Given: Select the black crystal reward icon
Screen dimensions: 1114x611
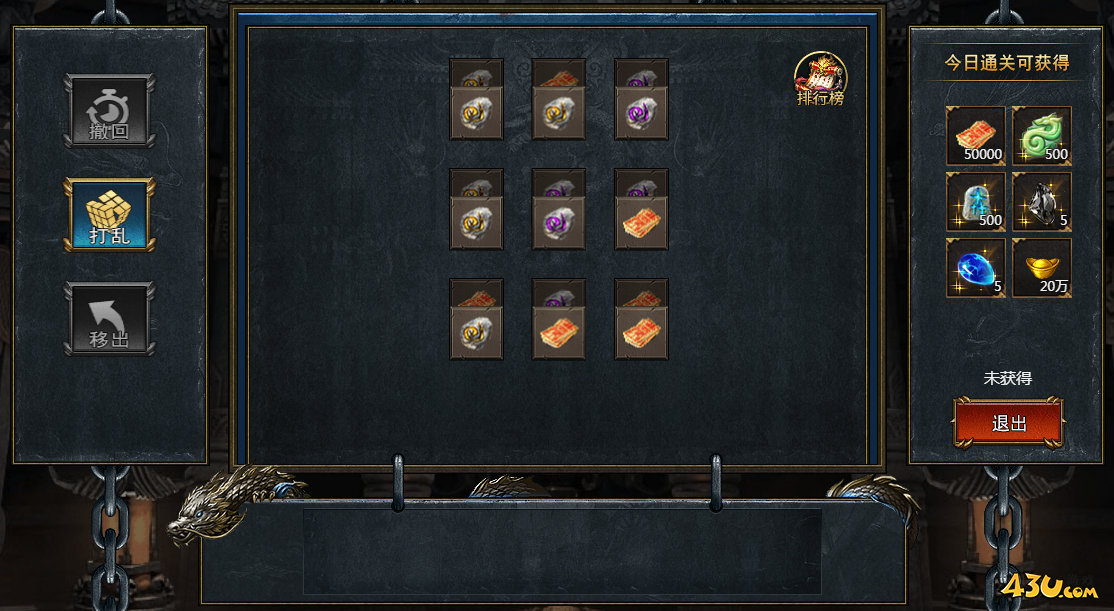Looking at the screenshot, I should pyautogui.click(x=1042, y=202).
